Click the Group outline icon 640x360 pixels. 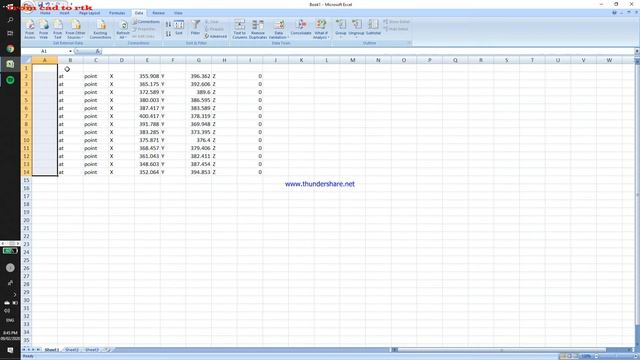[341, 28]
